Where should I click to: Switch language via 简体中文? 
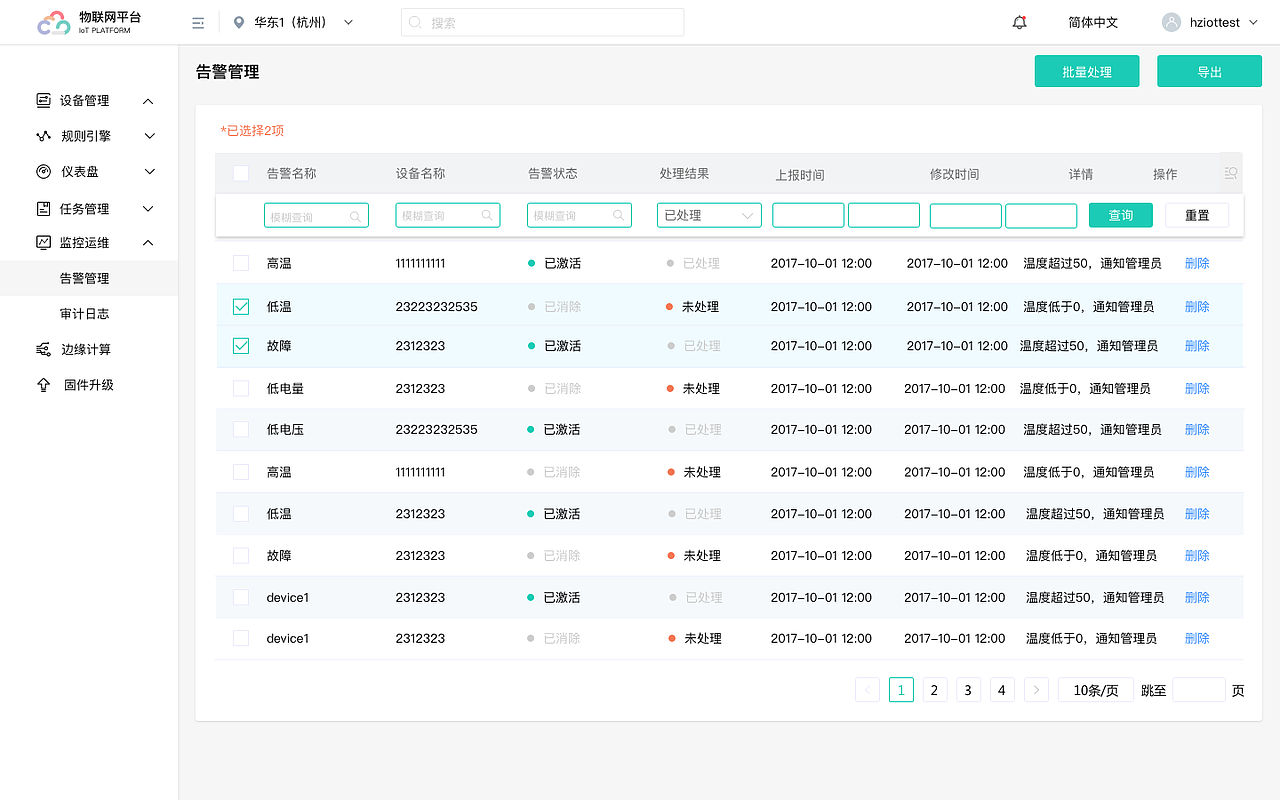click(x=1093, y=23)
